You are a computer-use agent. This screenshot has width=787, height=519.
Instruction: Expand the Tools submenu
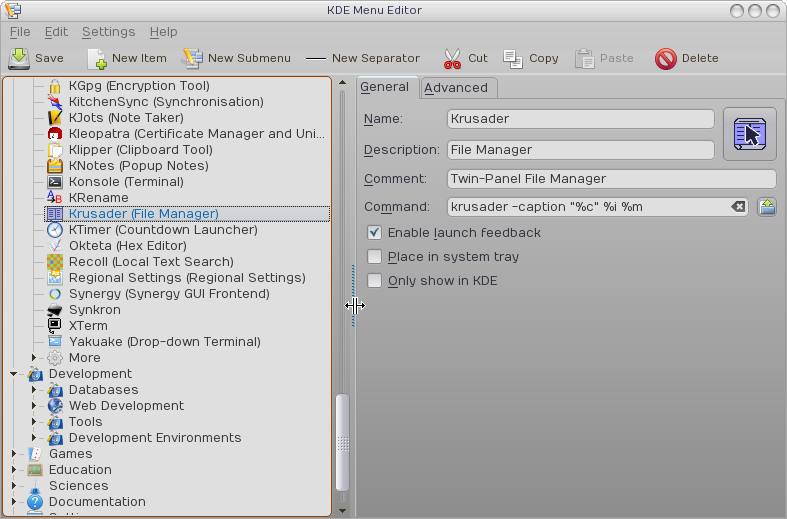[x=34, y=422]
